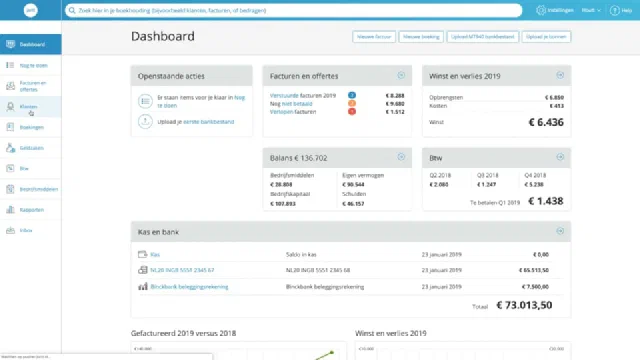Click the round logo in the header
Viewport: 640px width, 360px height.
pos(31,10)
